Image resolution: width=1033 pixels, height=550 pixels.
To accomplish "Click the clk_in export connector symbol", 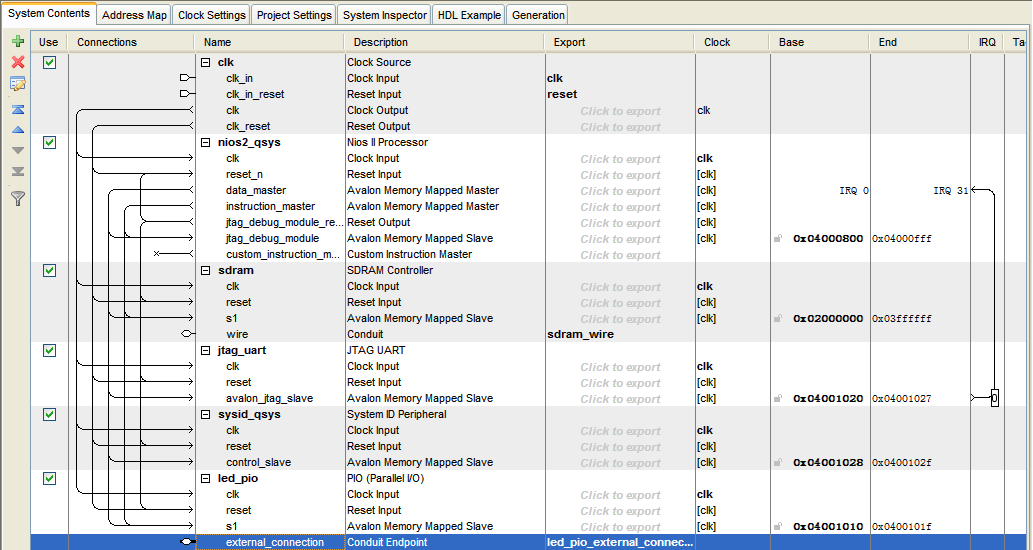I will 186,78.
